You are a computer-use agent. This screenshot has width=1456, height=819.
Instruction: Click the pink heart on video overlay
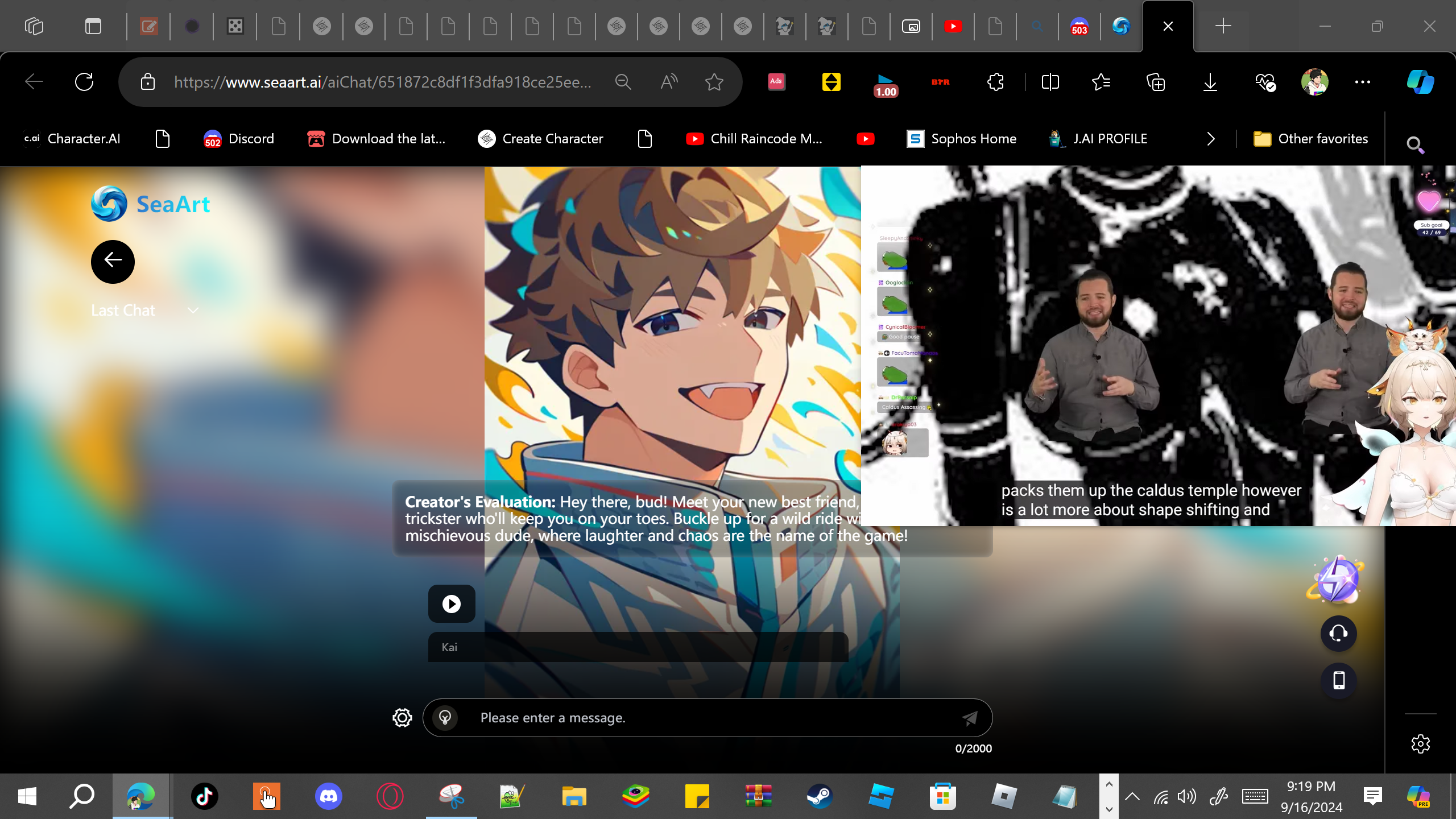[1428, 200]
